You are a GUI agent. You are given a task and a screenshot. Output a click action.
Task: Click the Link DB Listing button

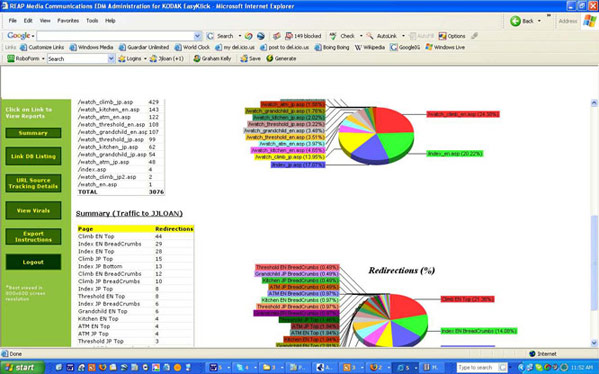(33, 156)
